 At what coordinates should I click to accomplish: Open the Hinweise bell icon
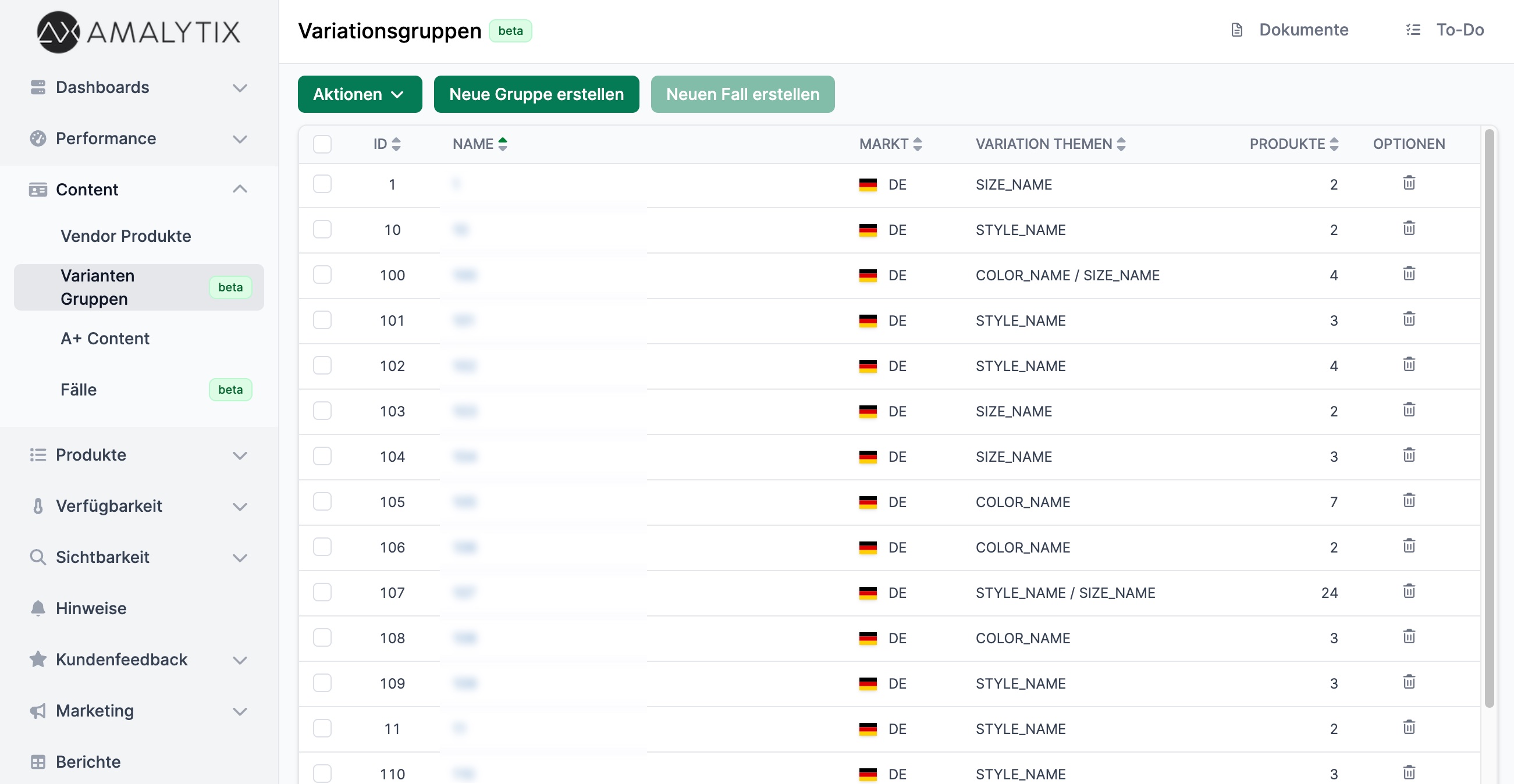coord(37,608)
